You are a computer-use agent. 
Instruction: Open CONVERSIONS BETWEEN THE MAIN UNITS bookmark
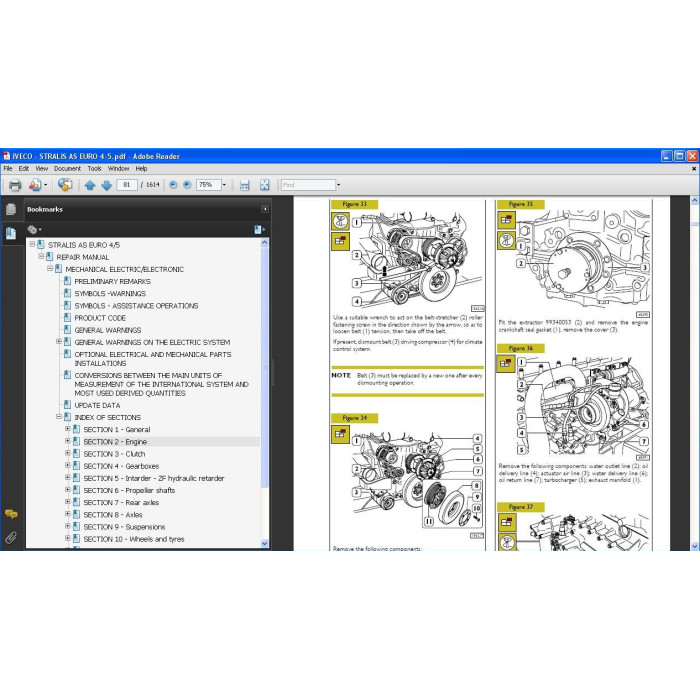[161, 384]
